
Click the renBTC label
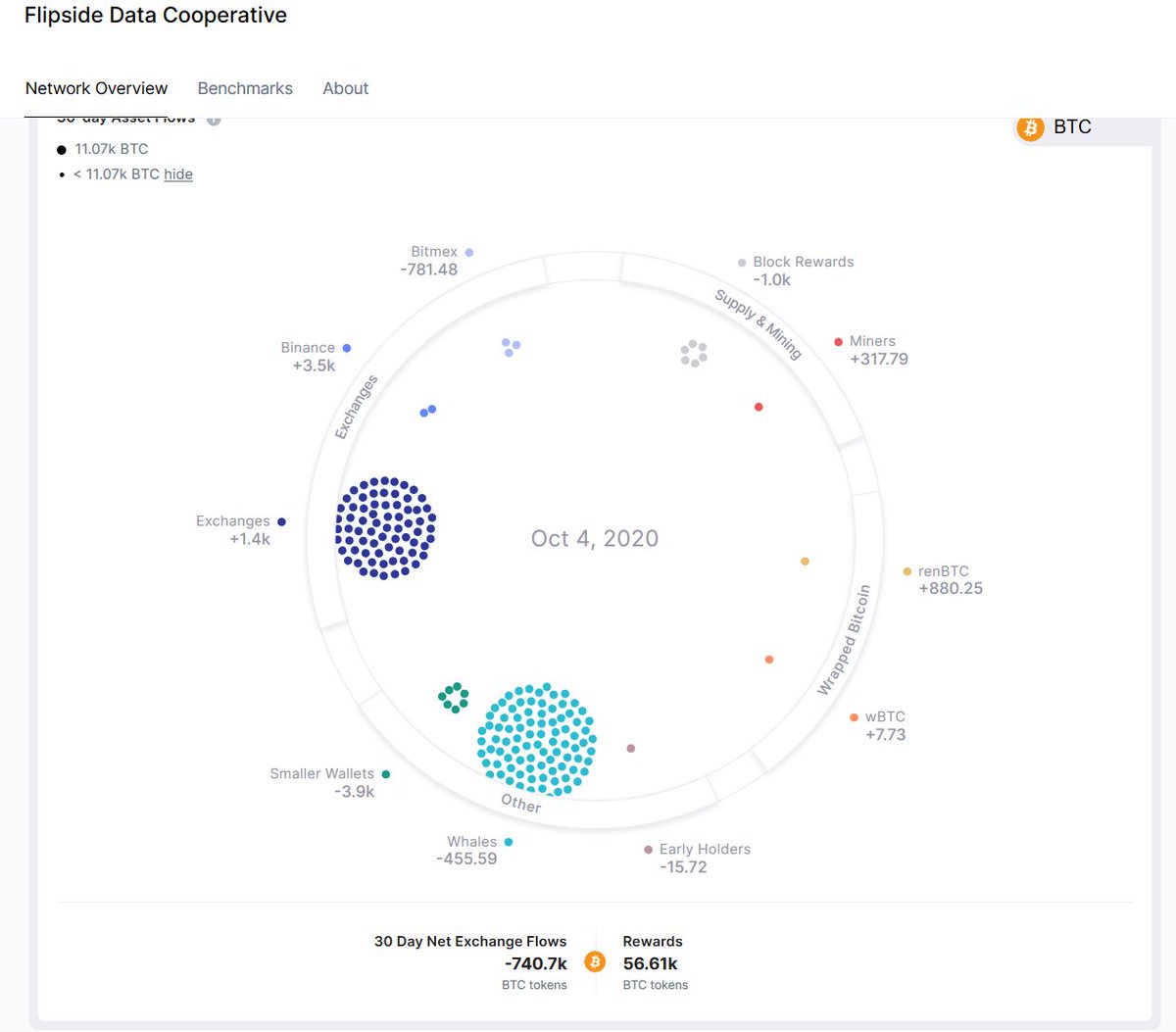(944, 571)
